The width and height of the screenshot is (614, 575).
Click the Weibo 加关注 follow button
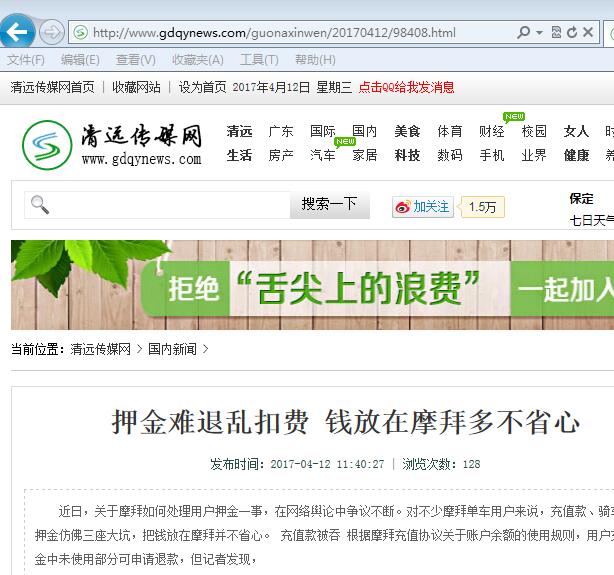pos(423,207)
